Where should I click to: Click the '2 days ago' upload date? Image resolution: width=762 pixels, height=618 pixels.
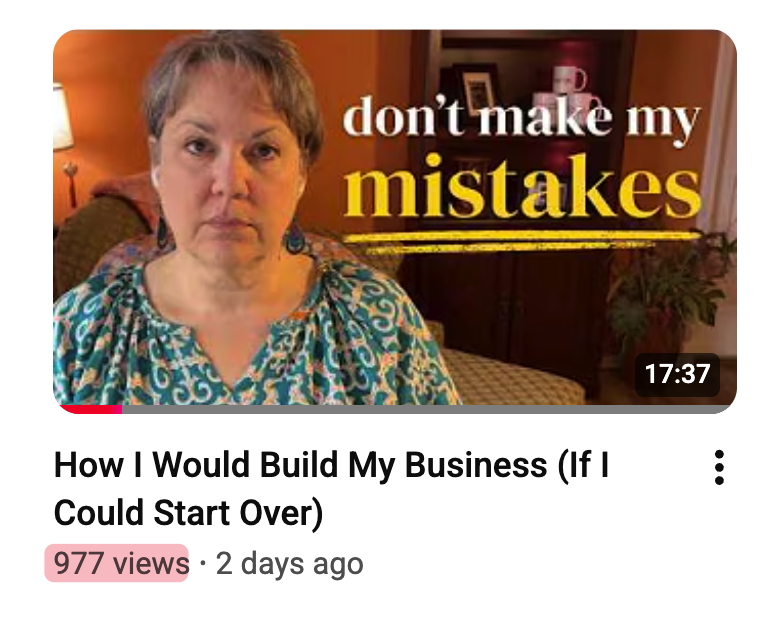(289, 564)
